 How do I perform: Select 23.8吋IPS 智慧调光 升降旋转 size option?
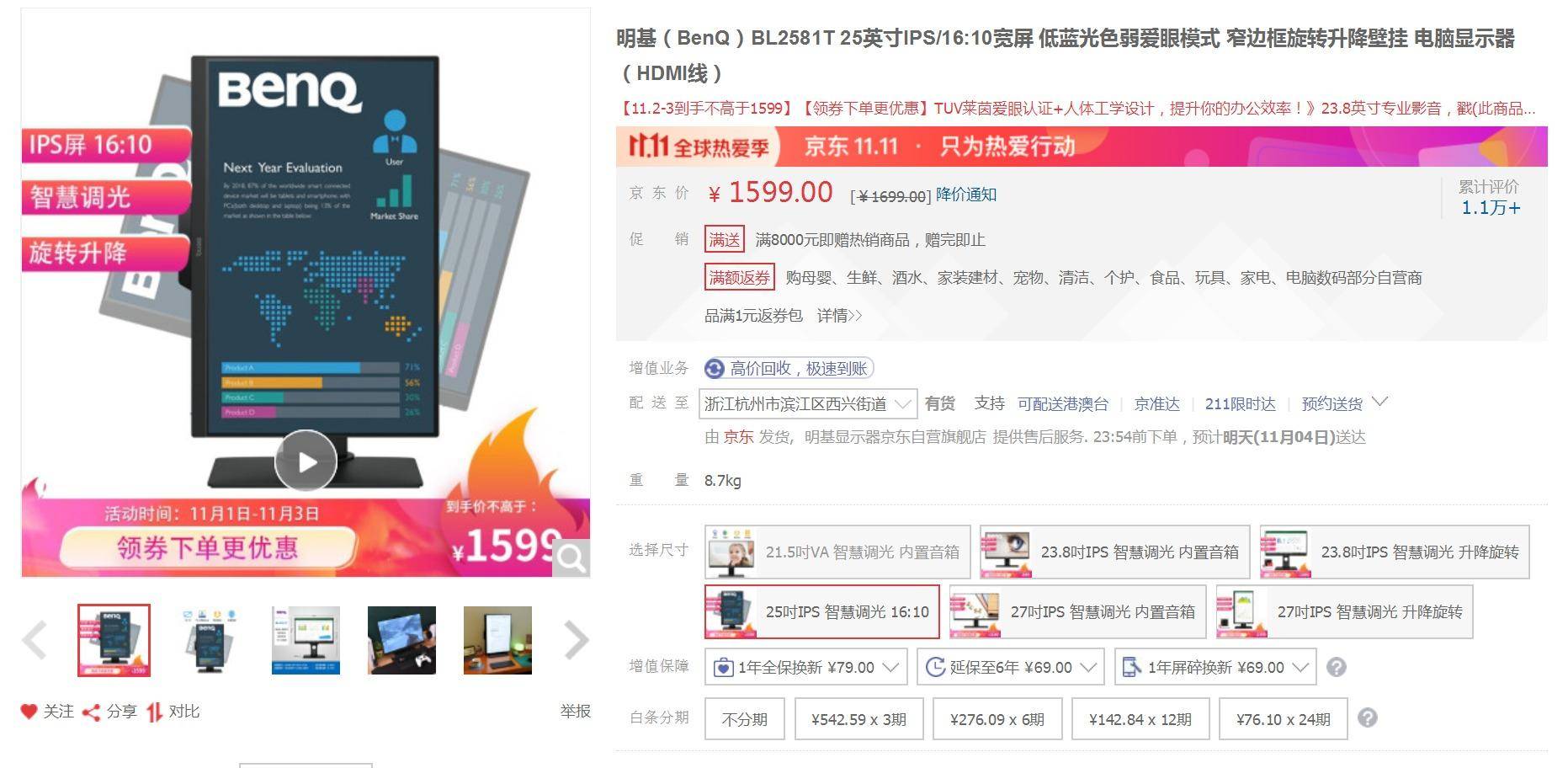point(1395,552)
